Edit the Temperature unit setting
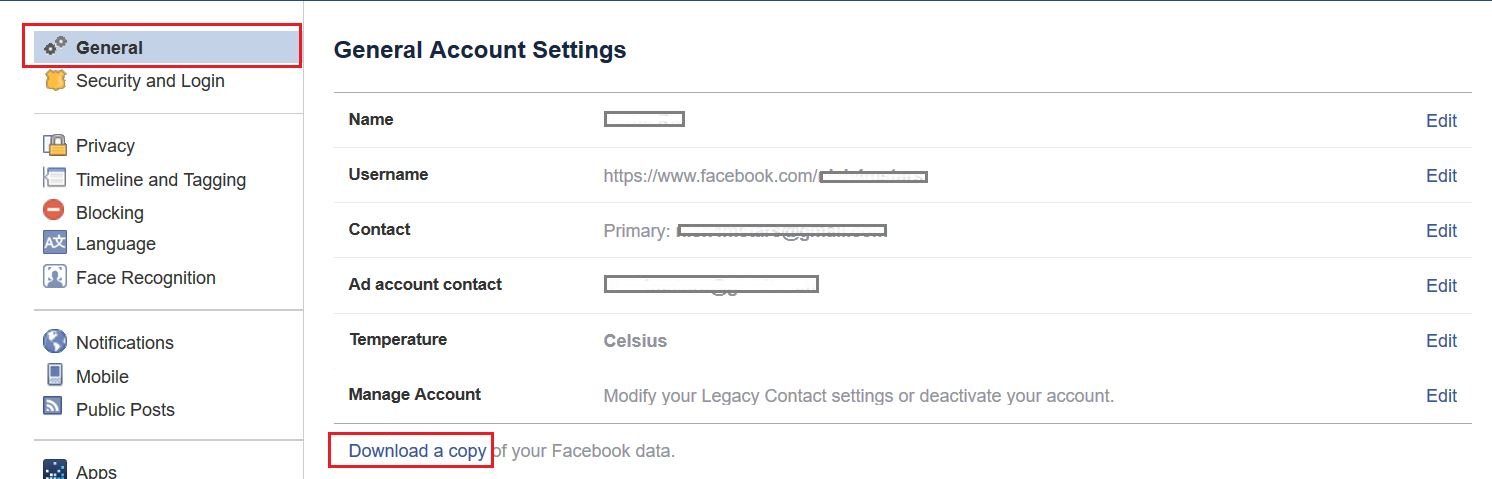 click(x=1441, y=341)
